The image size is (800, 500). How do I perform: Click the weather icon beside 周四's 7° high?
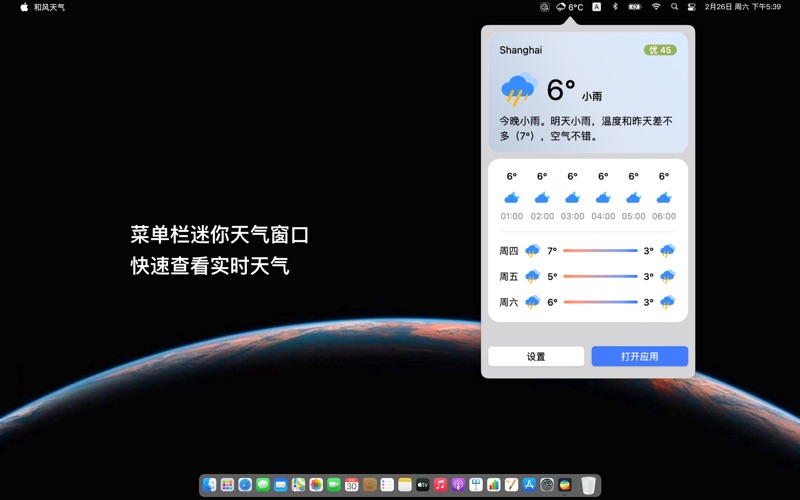click(532, 251)
